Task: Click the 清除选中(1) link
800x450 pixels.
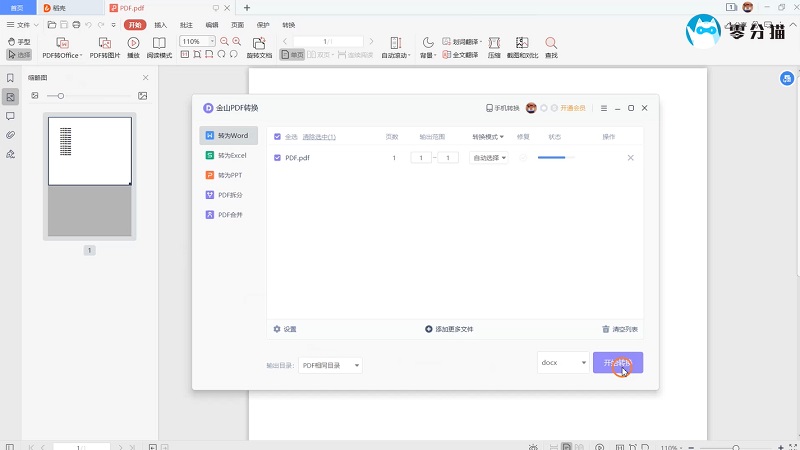Action: pyautogui.click(x=319, y=137)
